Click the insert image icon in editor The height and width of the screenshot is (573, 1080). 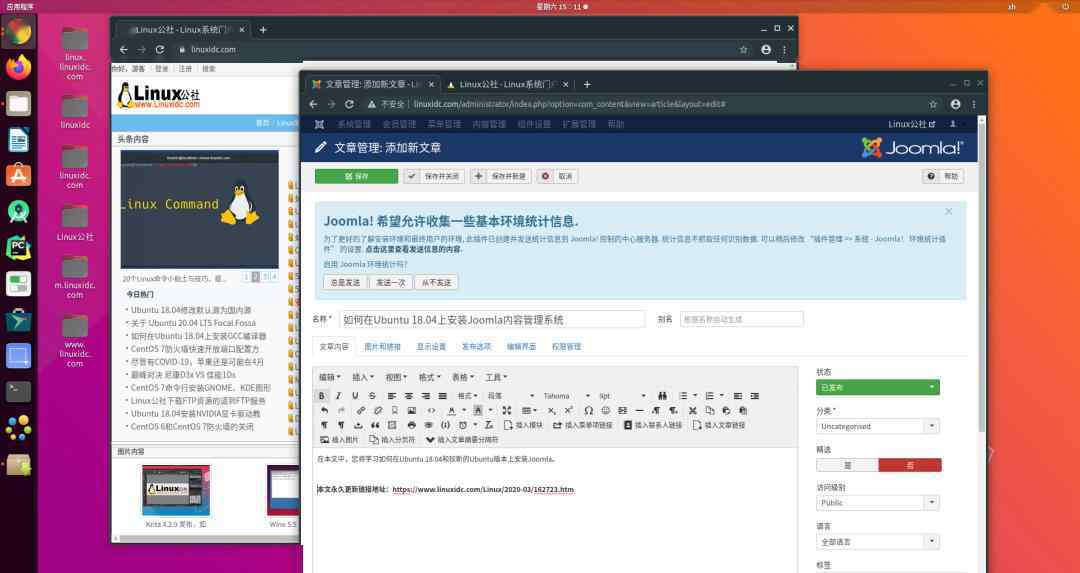(412, 410)
